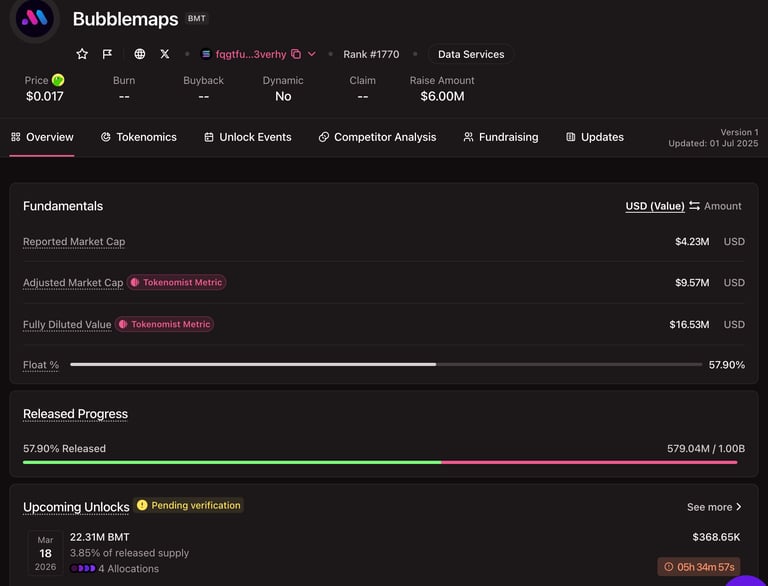Click the $368.65K unlock value
Screen dimensions: 768x586
[x=716, y=537]
